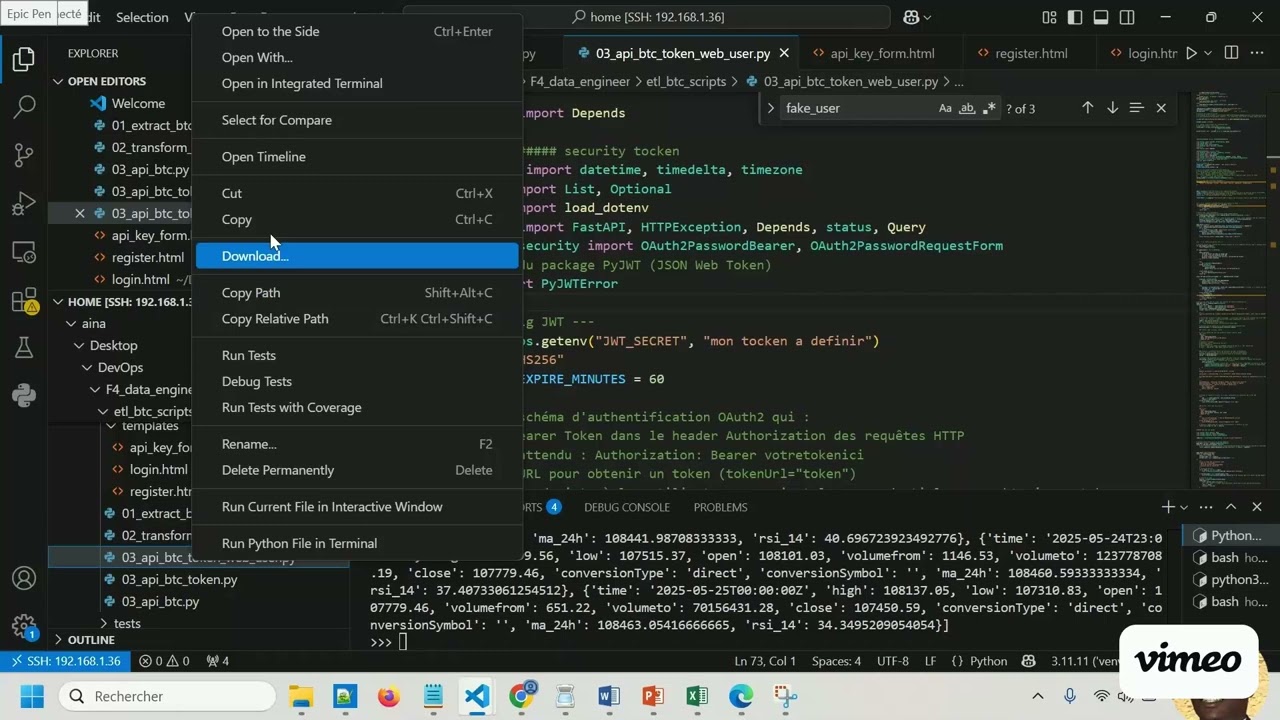Open the Source Control view
The image size is (1280, 720).
click(24, 155)
